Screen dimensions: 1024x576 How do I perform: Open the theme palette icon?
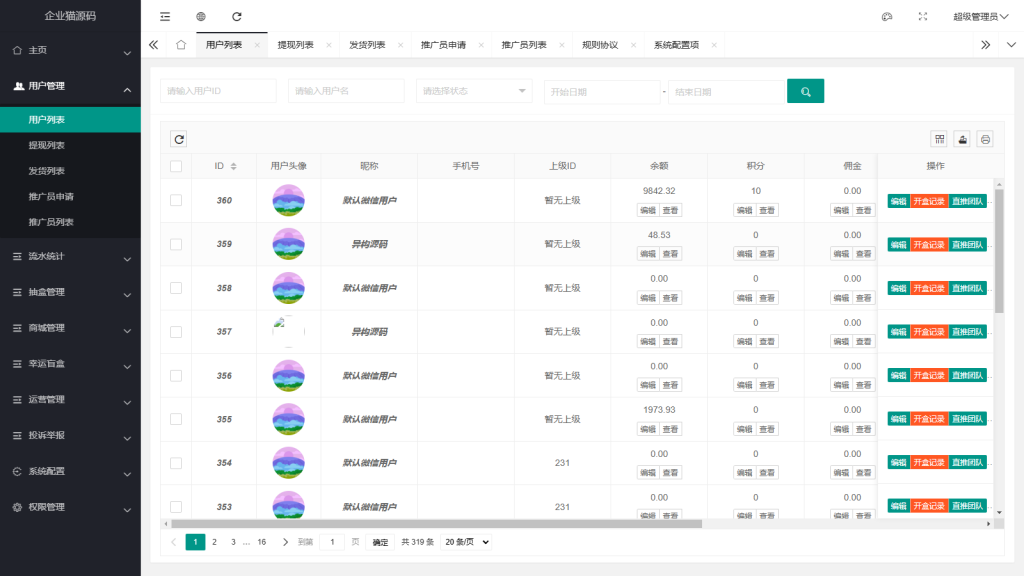(x=887, y=16)
